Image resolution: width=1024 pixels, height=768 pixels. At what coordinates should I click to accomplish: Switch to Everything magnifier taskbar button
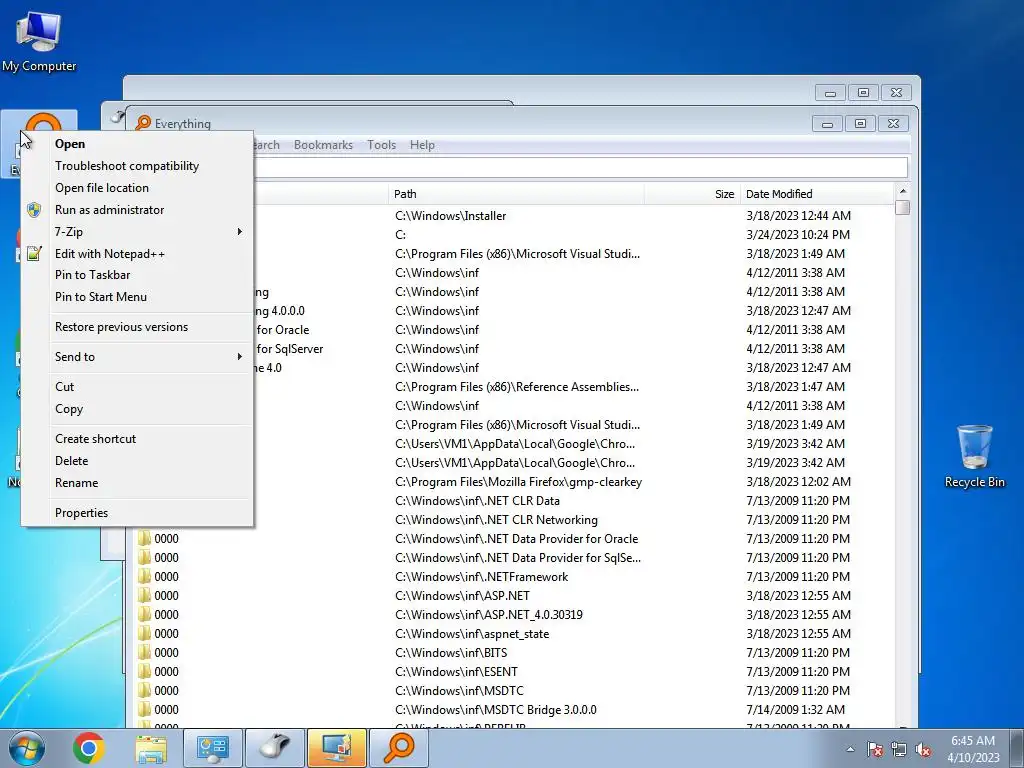coord(399,748)
